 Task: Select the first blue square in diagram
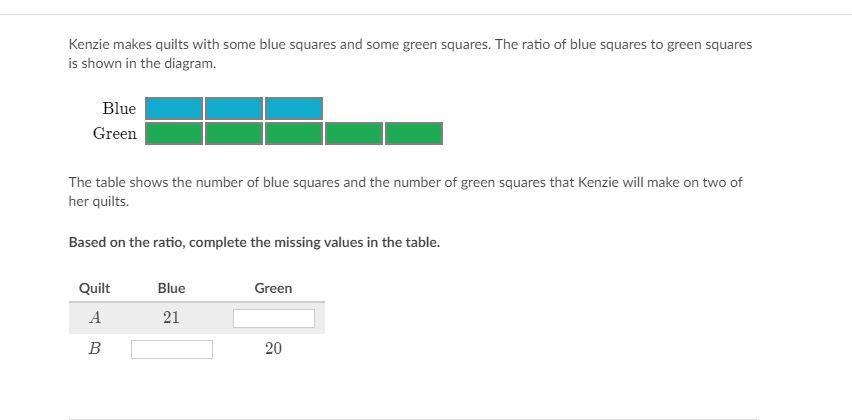pos(174,108)
